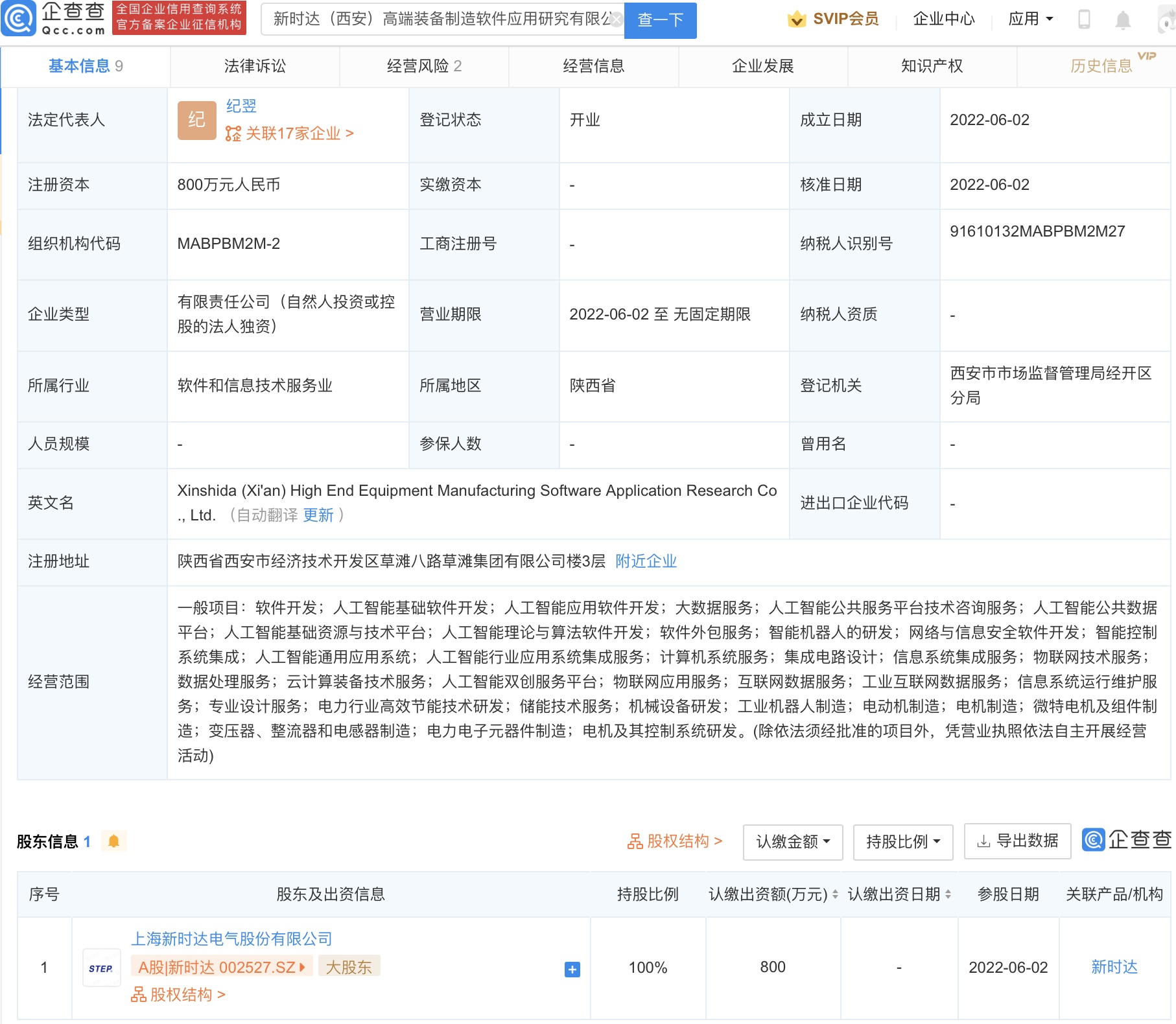
Task: Click the 2022-06-02 成立日期 value
Action: point(990,120)
